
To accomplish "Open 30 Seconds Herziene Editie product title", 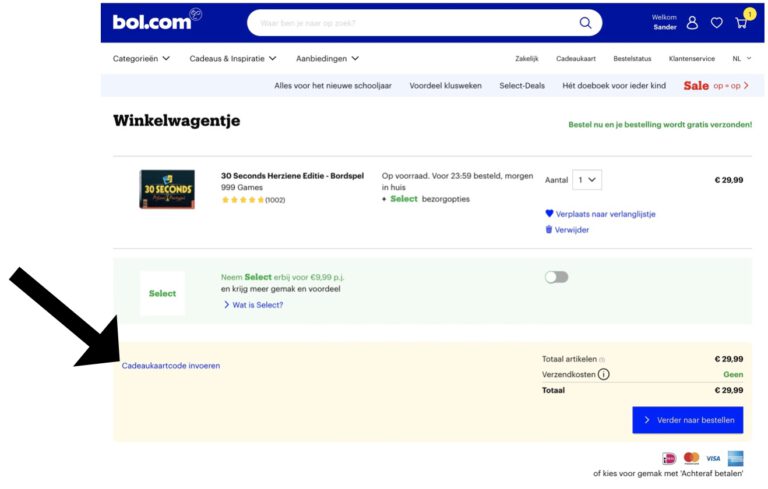I will pos(292,175).
